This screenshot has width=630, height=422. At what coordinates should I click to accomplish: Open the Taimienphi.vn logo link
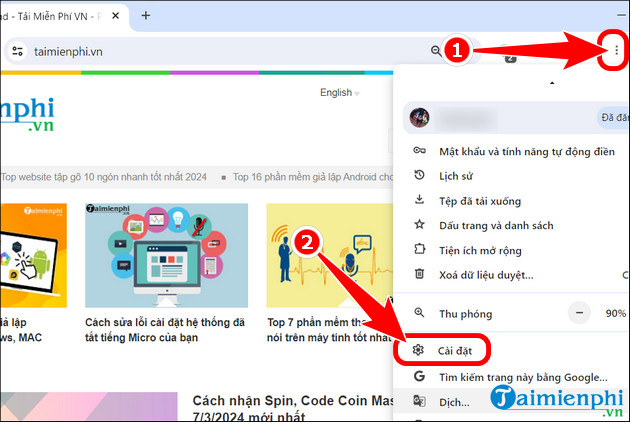[x=27, y=115]
